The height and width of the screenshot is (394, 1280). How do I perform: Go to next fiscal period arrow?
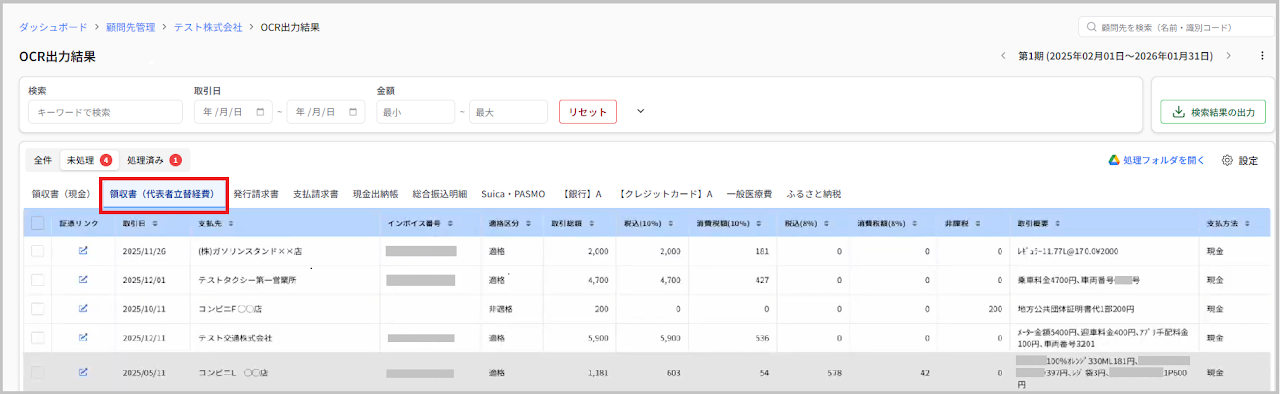click(1229, 55)
